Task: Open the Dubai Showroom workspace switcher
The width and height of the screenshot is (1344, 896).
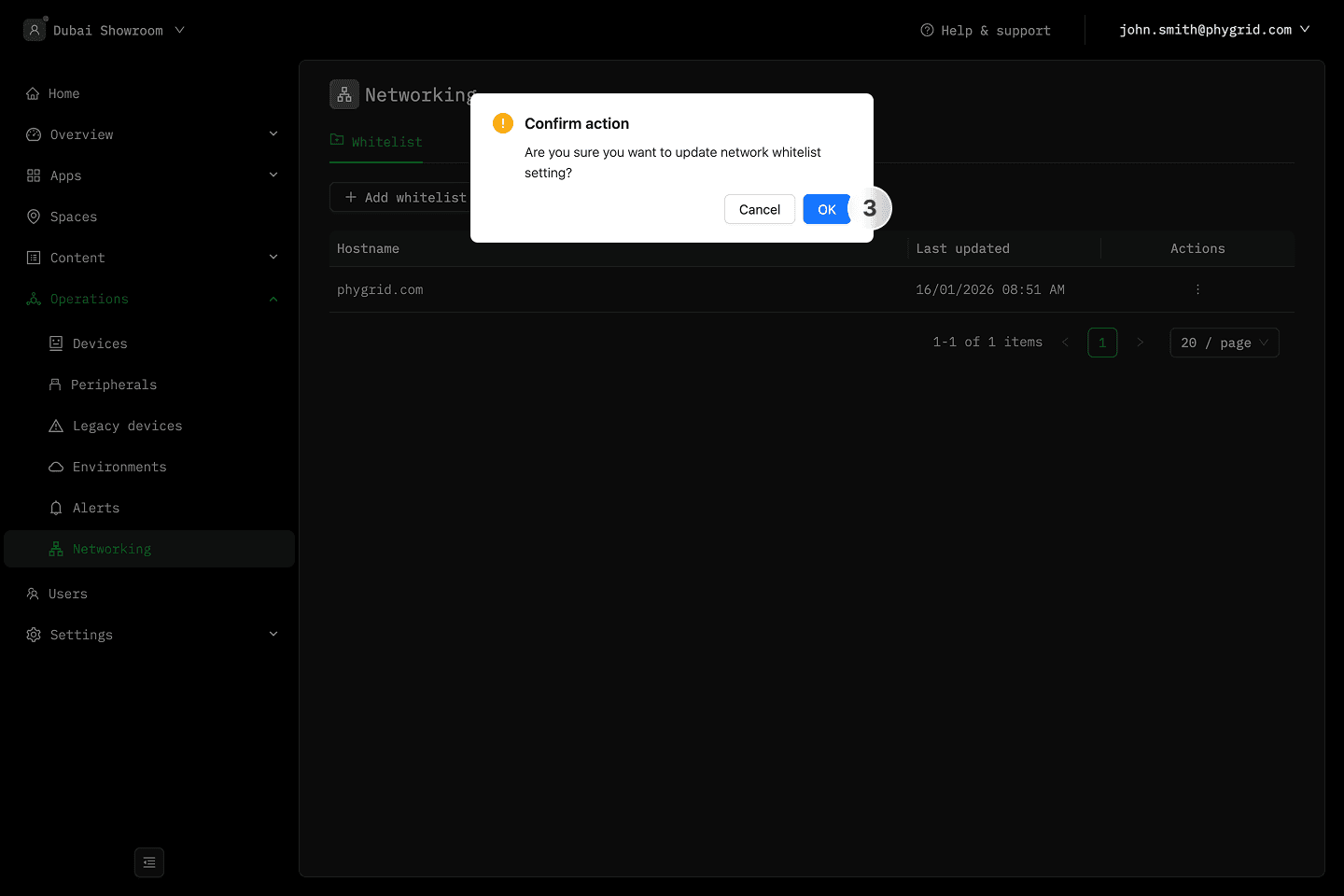Action: (105, 30)
